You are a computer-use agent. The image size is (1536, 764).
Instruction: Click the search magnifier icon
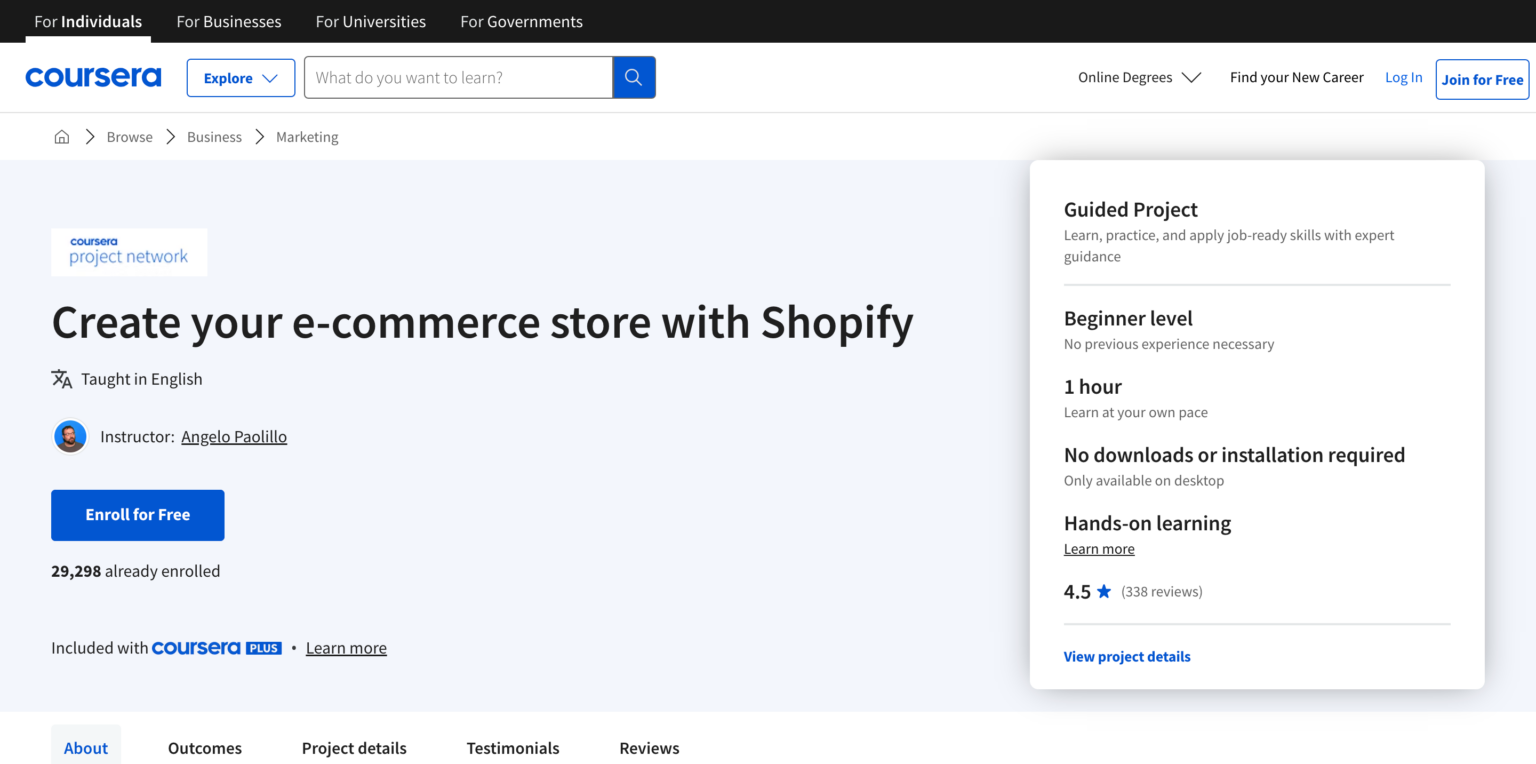coord(633,77)
